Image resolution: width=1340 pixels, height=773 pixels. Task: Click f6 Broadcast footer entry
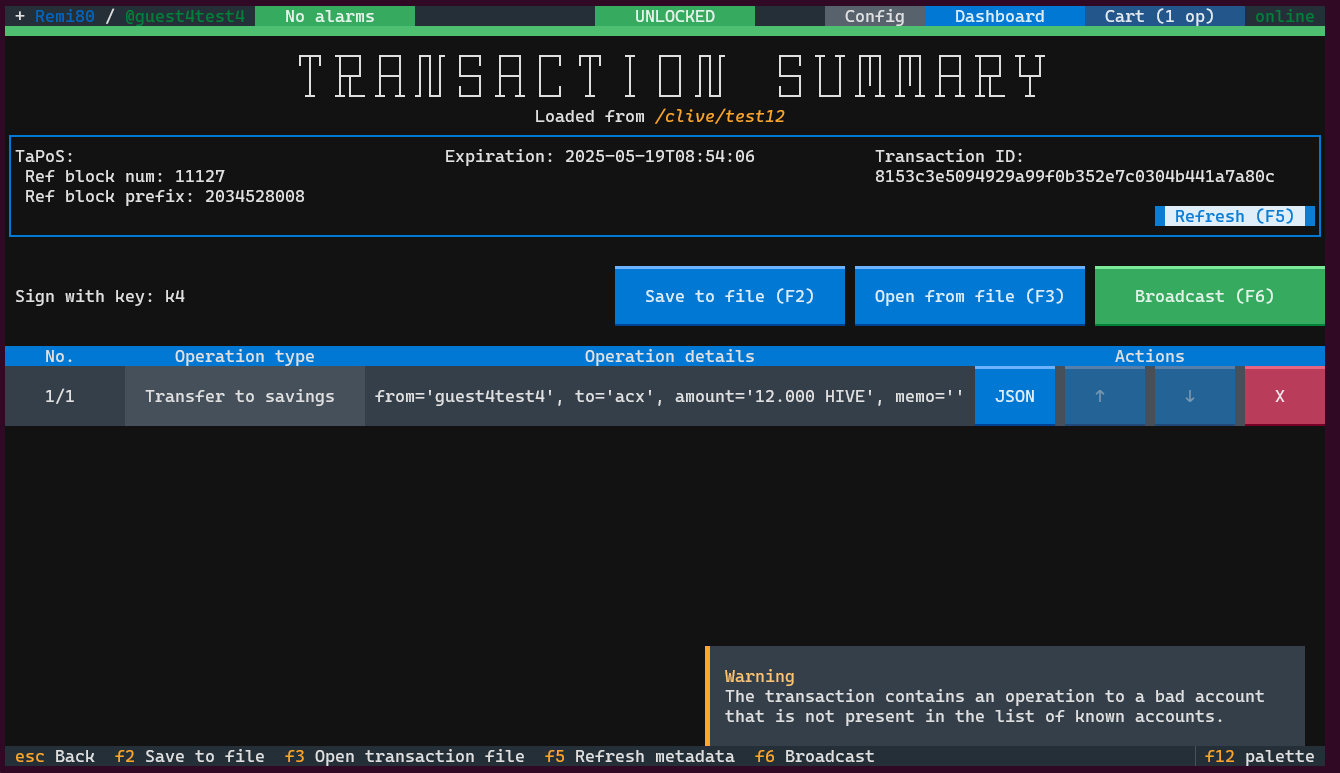click(815, 756)
